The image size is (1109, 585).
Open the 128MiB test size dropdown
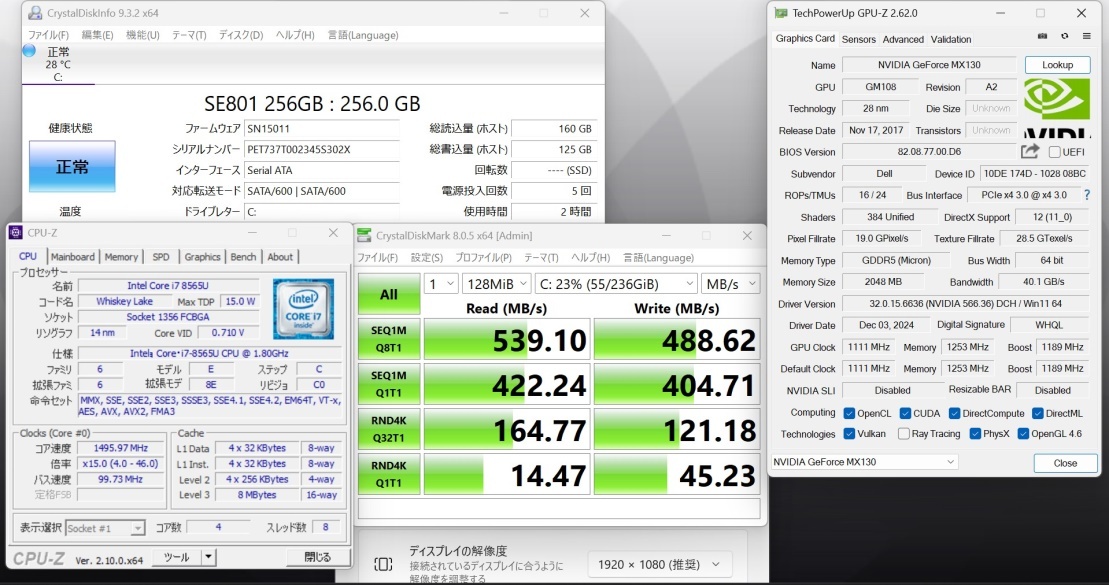pyautogui.click(x=497, y=284)
